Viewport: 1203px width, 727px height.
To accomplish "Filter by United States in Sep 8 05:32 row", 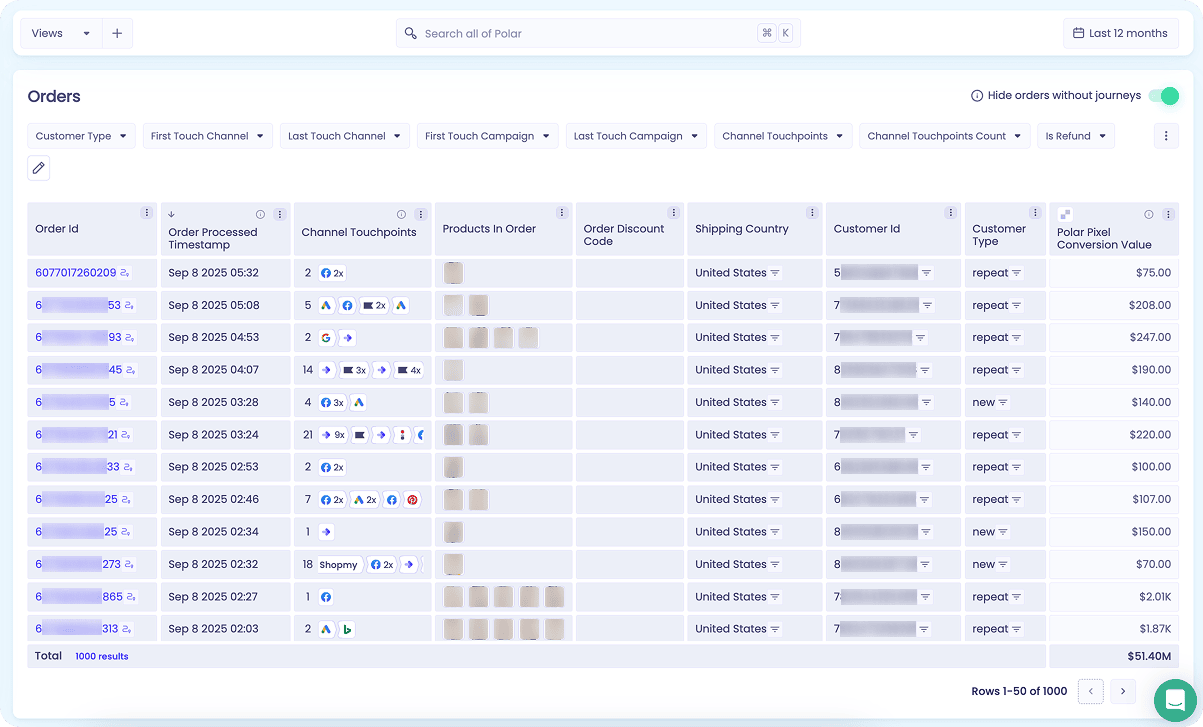I will pos(775,273).
